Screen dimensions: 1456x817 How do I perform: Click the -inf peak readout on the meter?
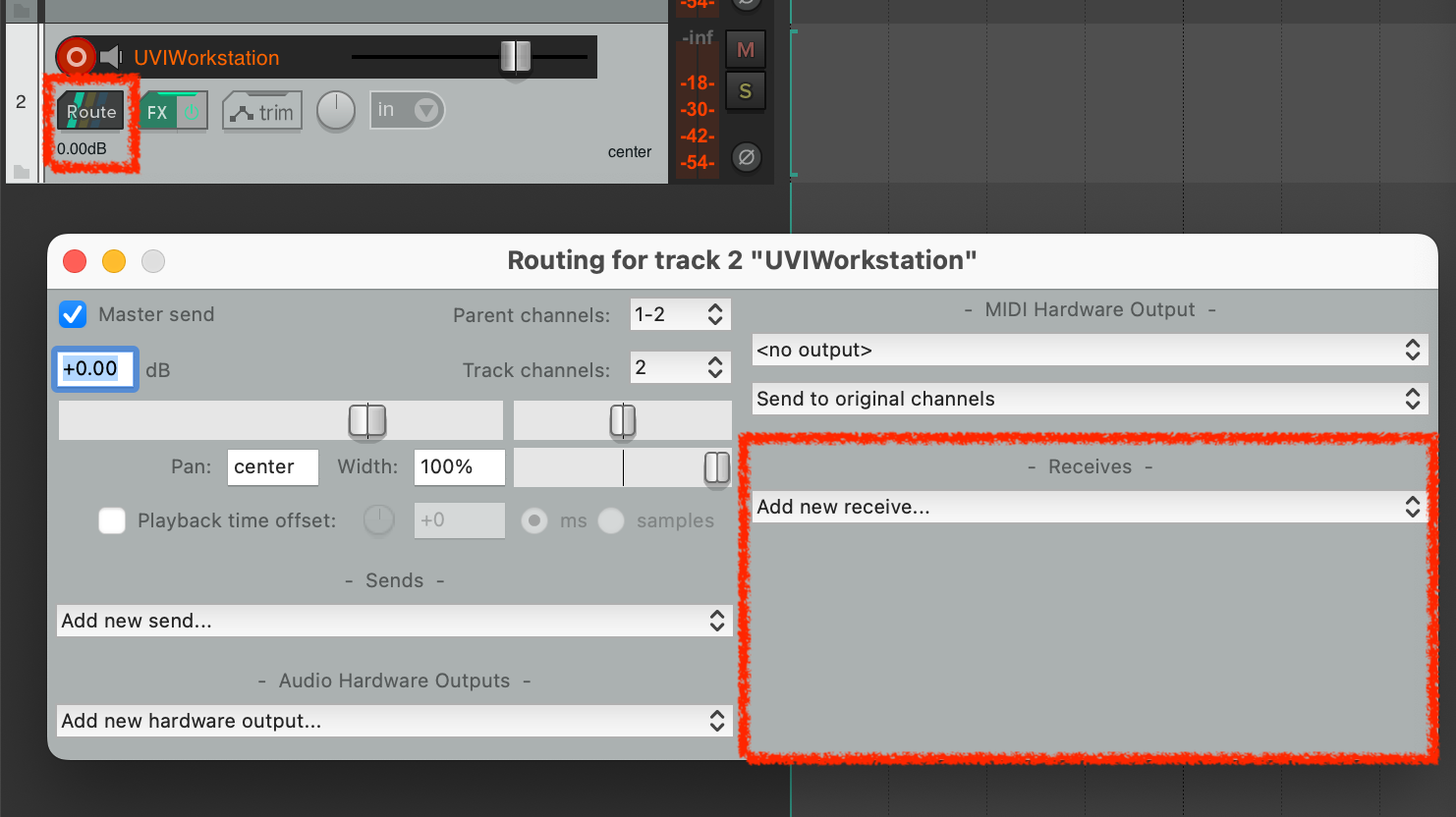(x=697, y=37)
